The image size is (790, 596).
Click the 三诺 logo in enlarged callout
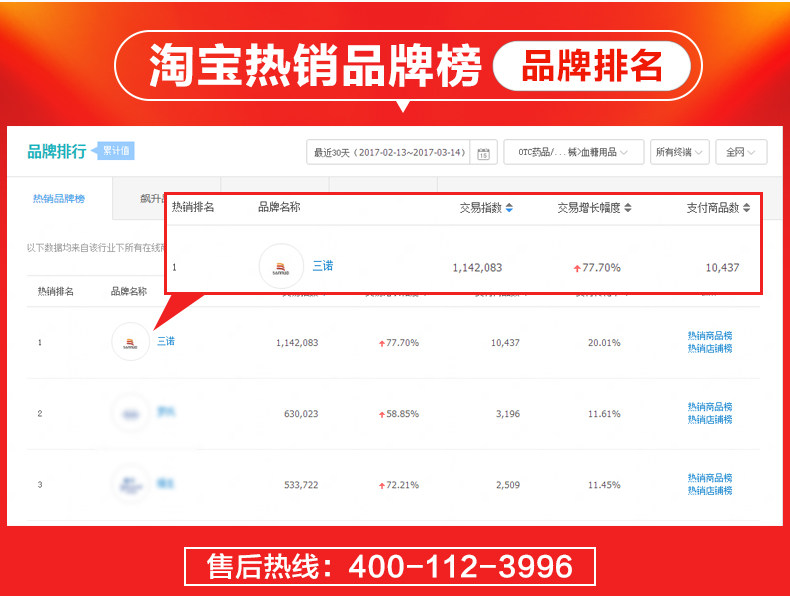[x=281, y=266]
